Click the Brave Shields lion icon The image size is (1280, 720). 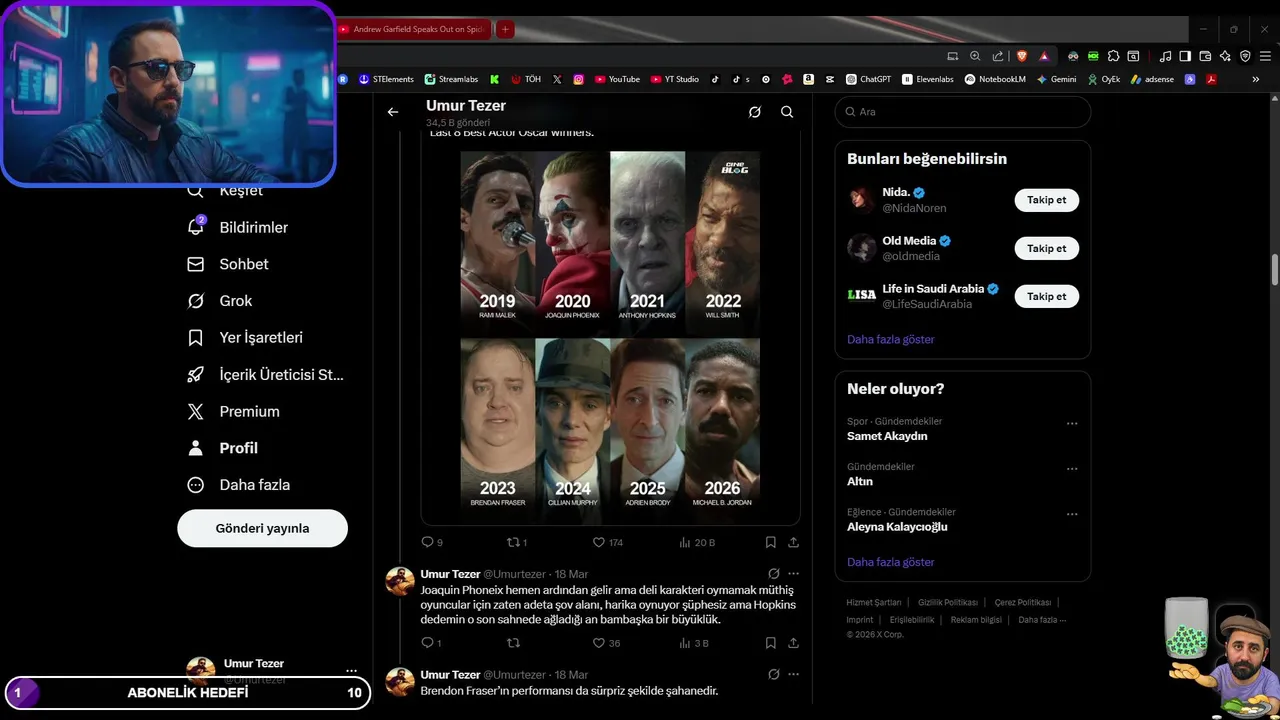tap(1021, 56)
